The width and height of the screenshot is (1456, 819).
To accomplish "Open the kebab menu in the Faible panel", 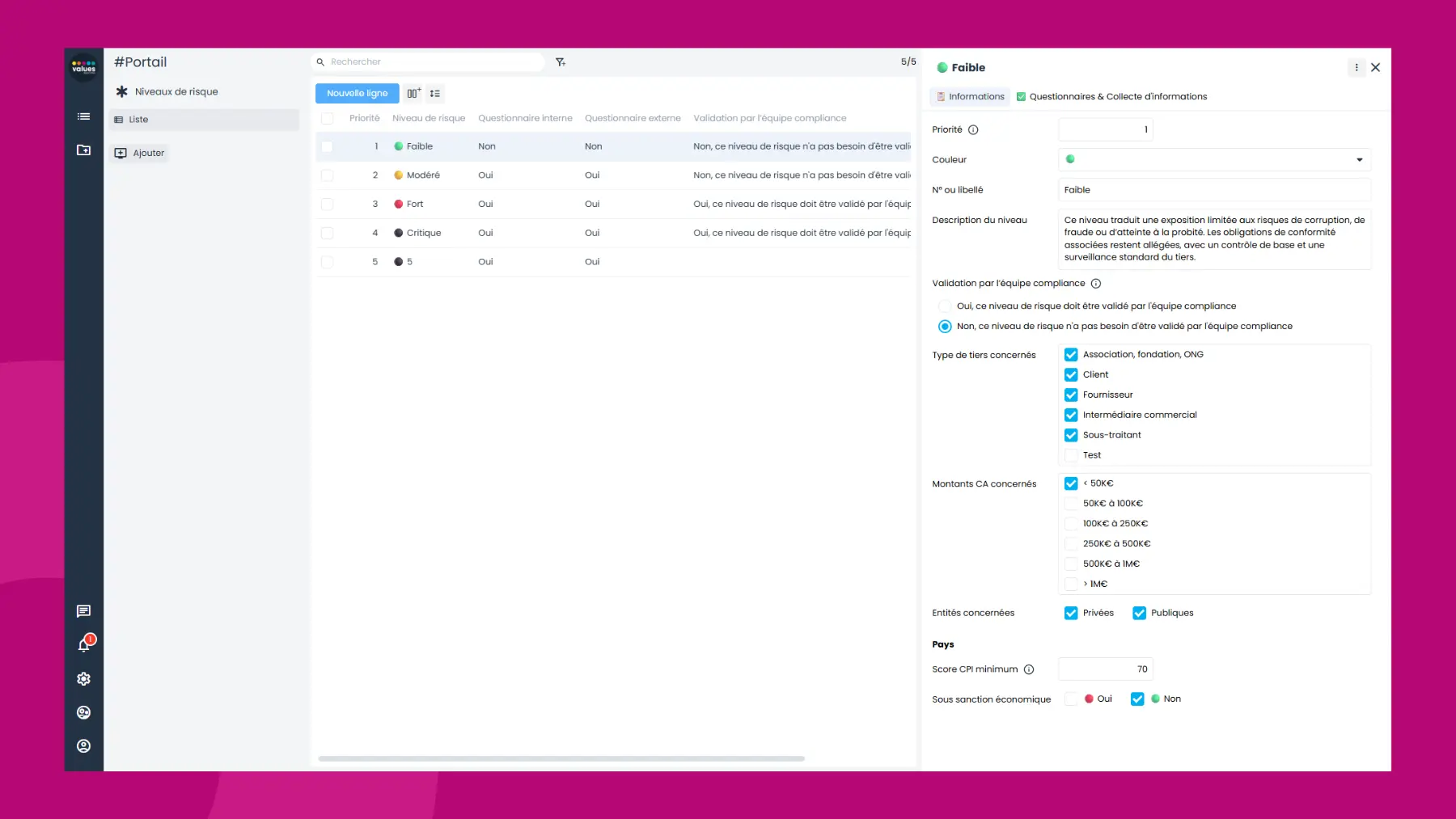I will 1357,67.
